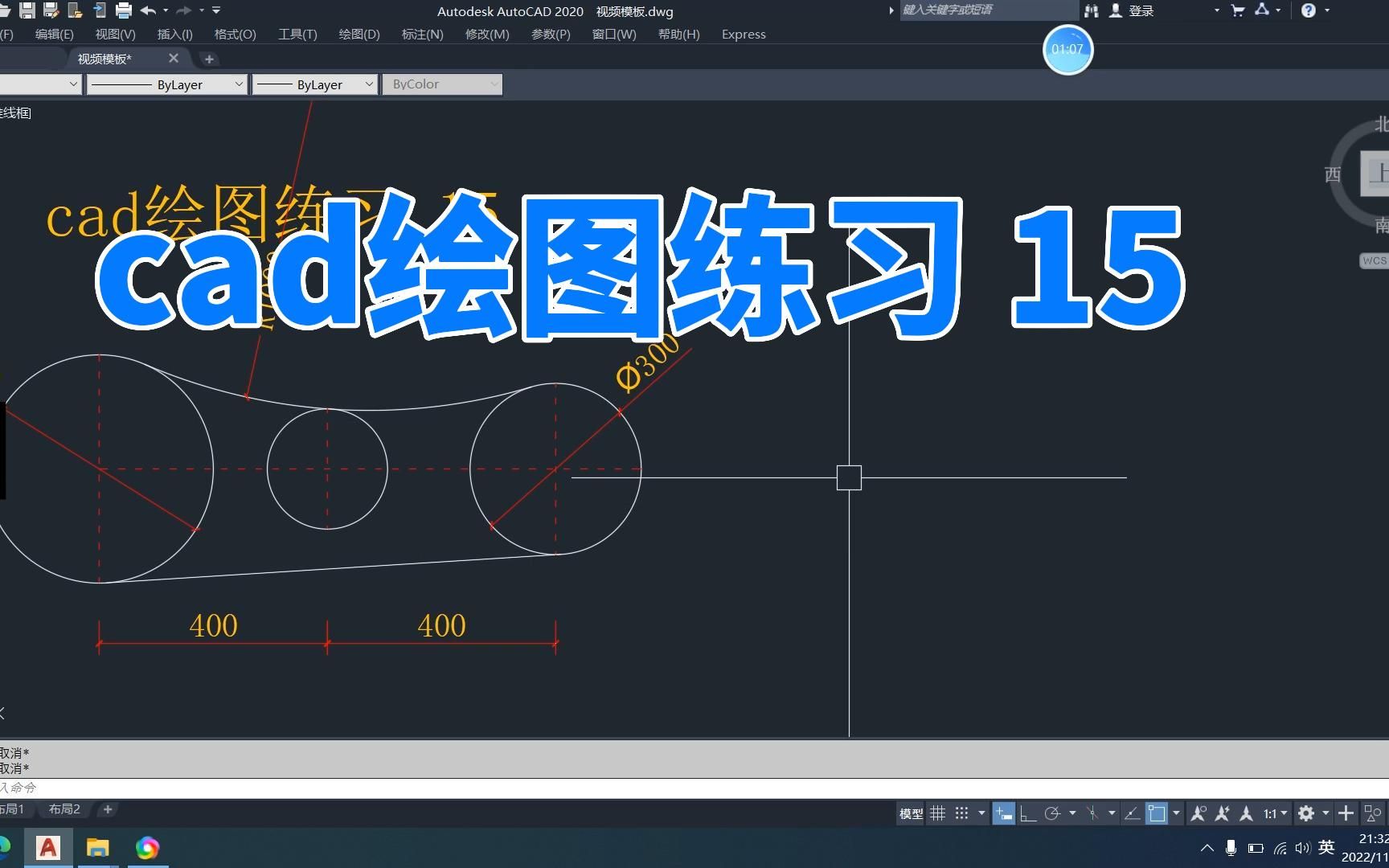Select the ByColor plot style control

pos(441,84)
